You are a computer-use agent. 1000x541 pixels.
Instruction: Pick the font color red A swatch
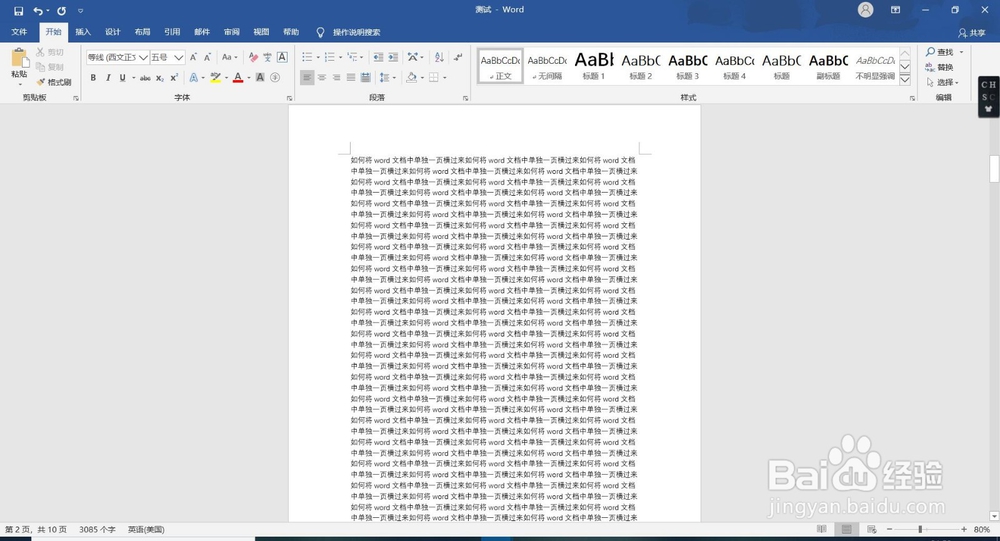pos(238,78)
